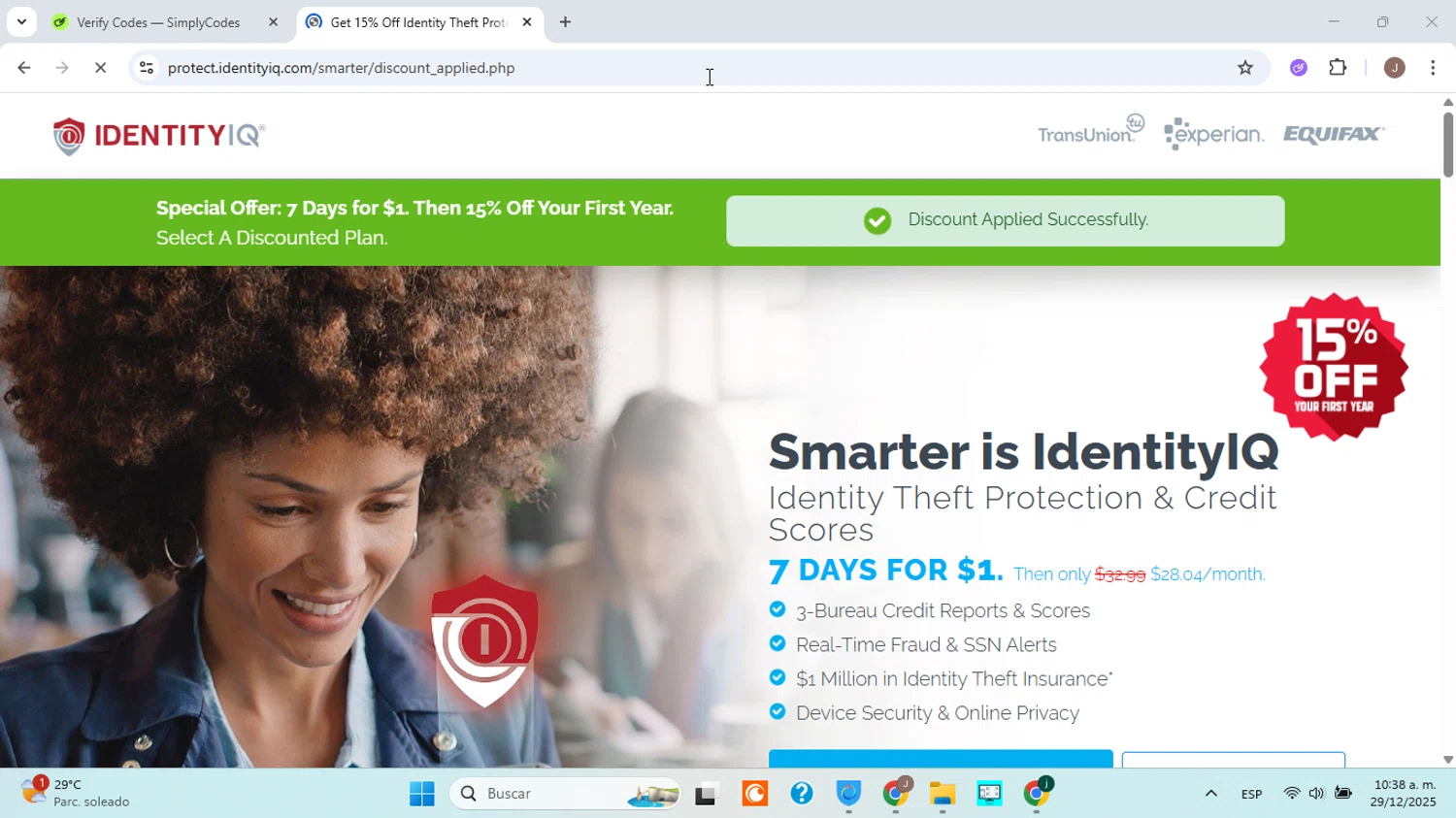Open the orange C app in taskbar
1456x818 pixels.
coord(755,794)
